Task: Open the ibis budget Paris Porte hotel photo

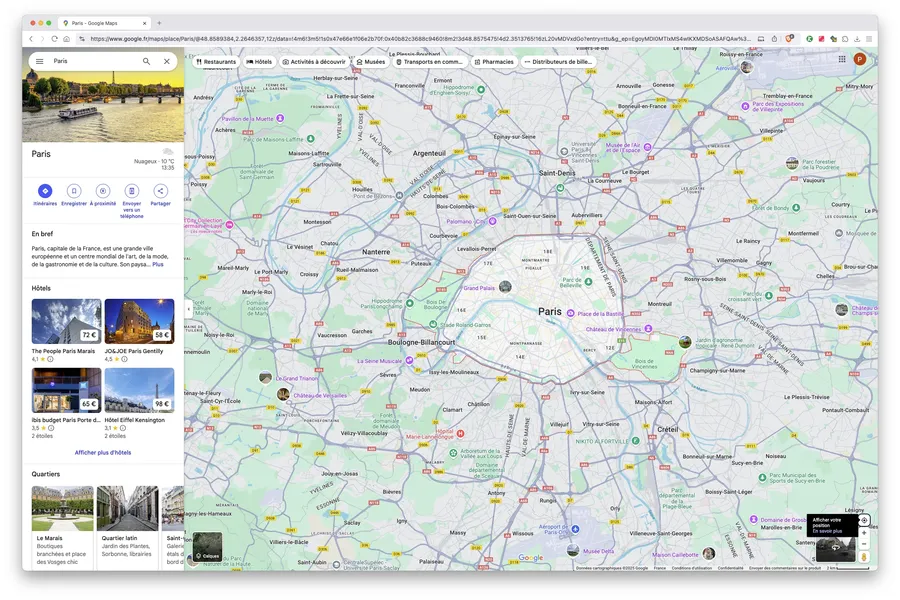Action: [x=67, y=390]
